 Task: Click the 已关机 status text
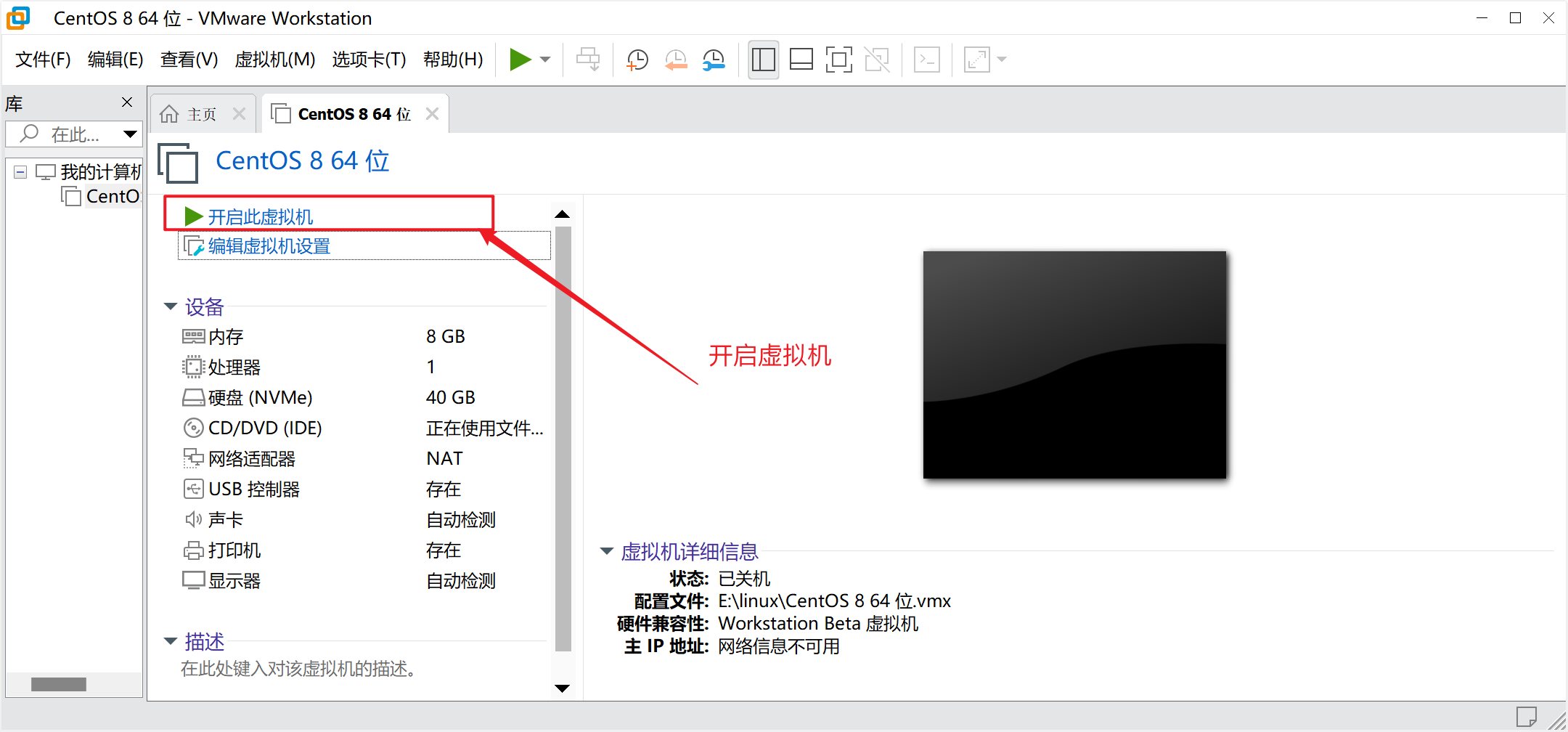[744, 579]
